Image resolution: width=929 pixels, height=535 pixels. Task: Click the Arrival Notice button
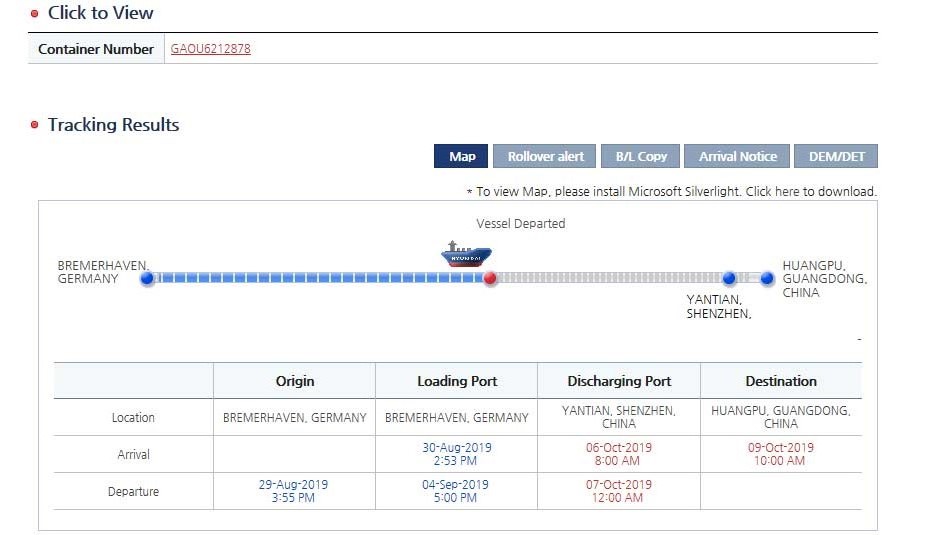pos(738,156)
